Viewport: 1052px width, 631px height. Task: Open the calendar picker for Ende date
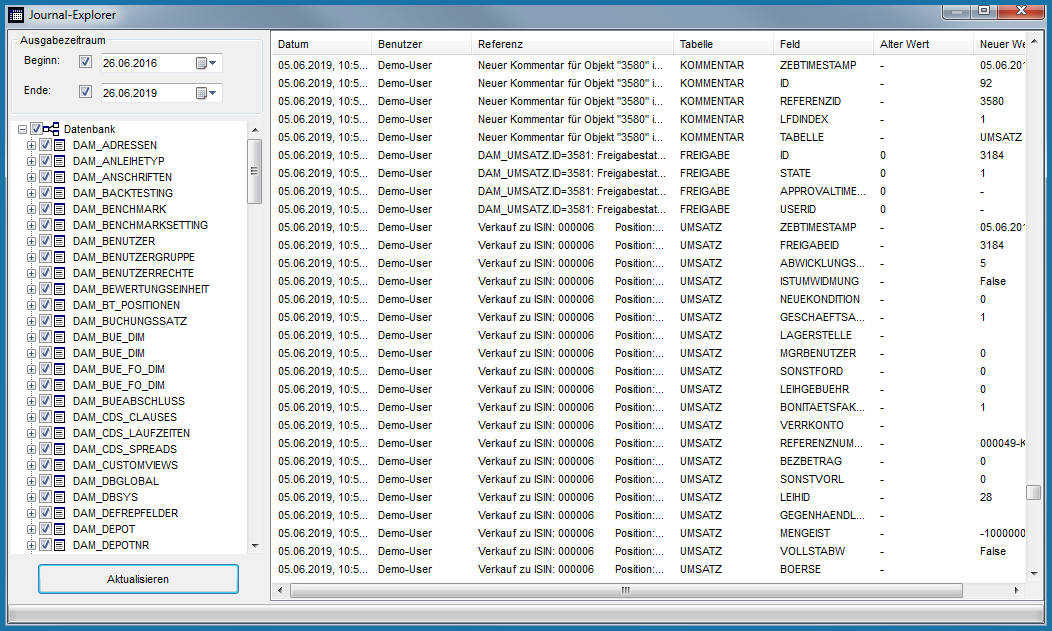tap(207, 93)
